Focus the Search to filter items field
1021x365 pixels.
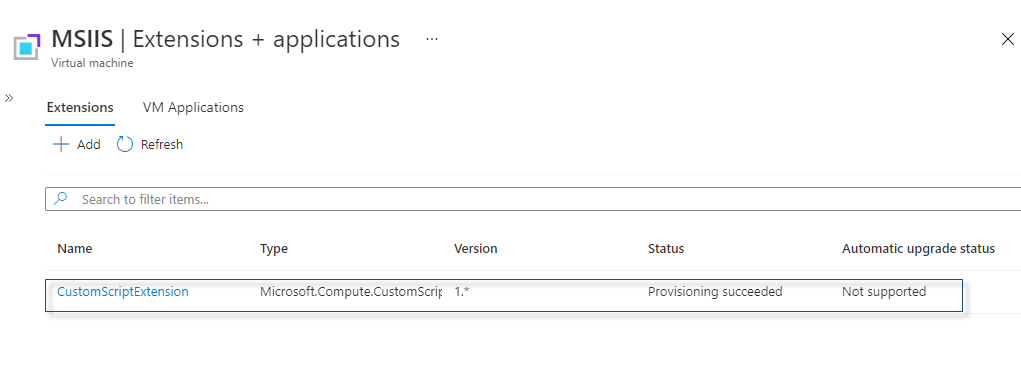point(533,199)
